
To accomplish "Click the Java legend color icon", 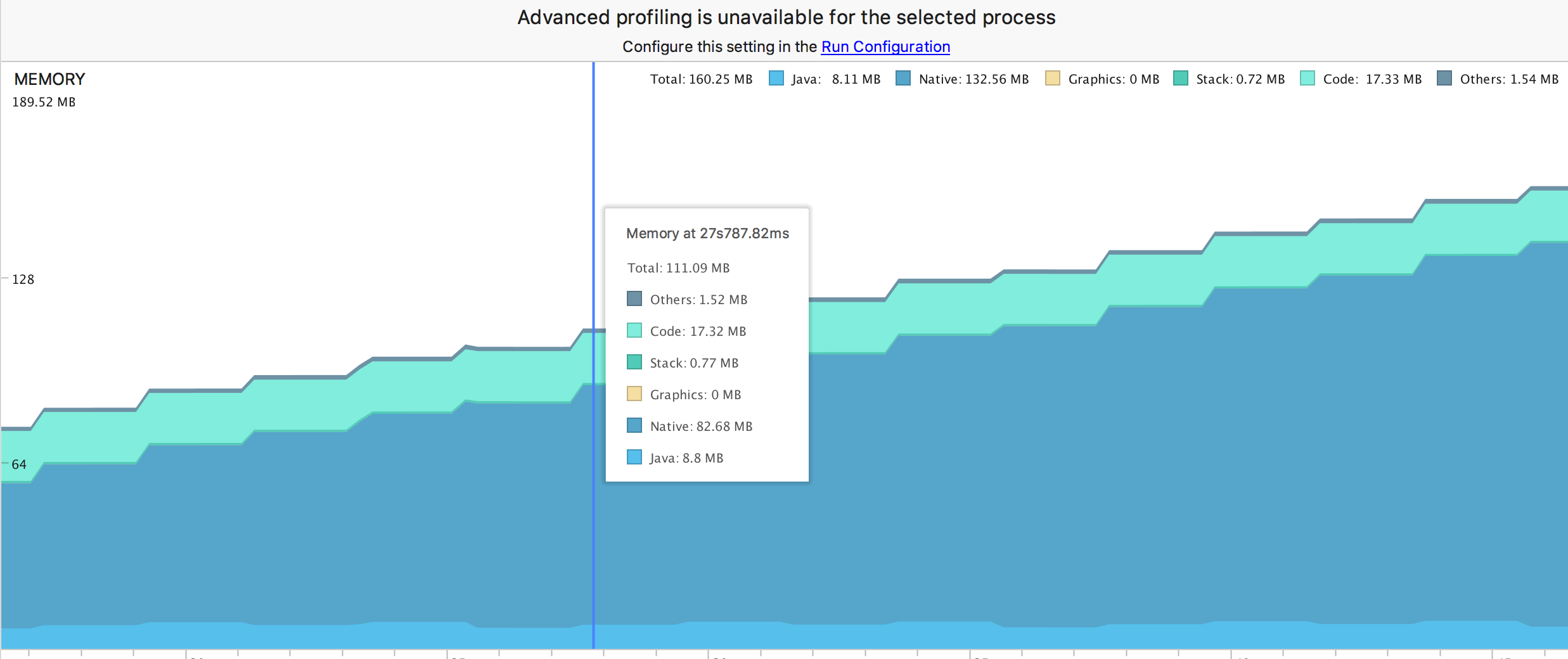I will [x=776, y=79].
